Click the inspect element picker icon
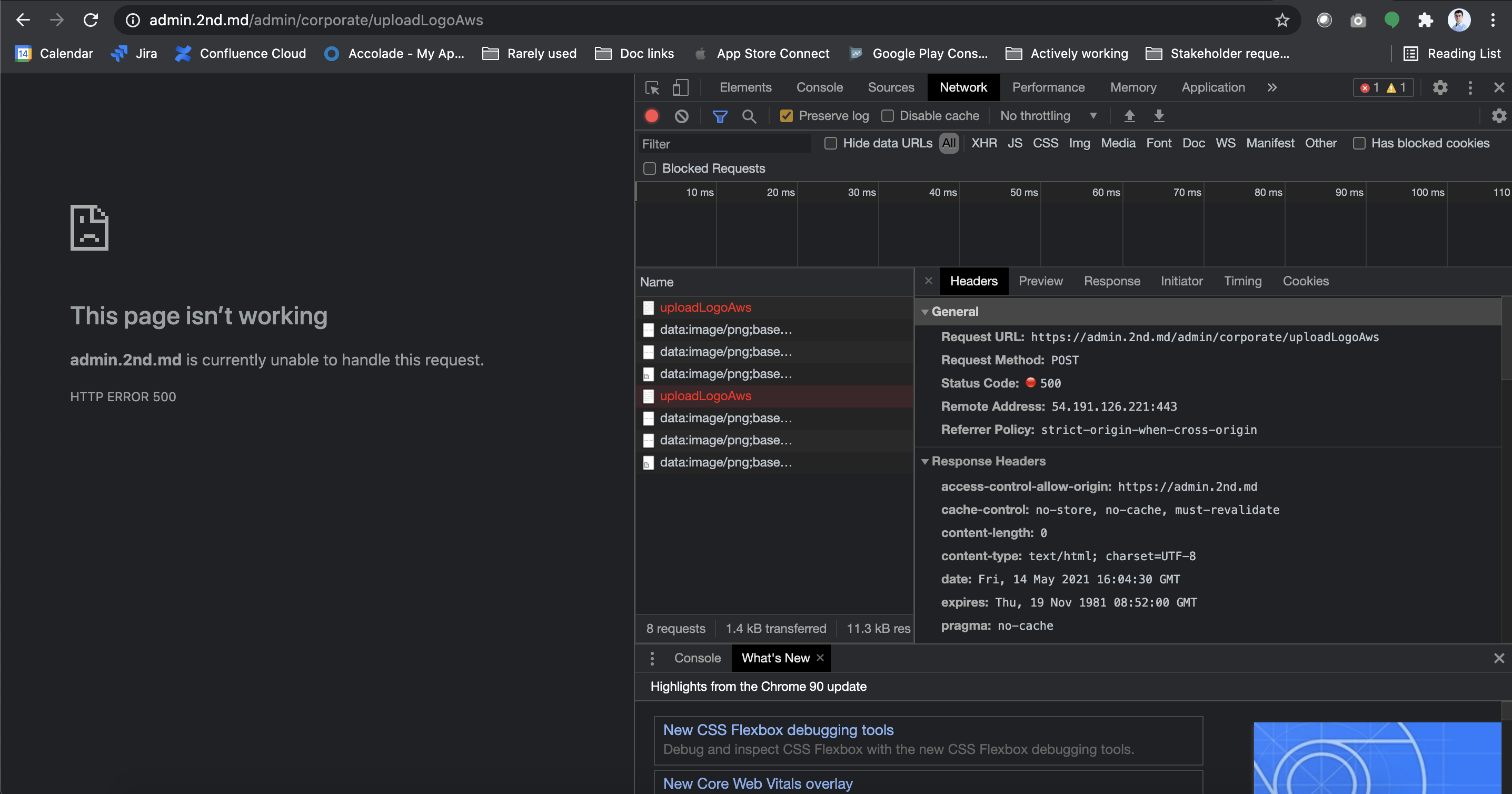This screenshot has height=794, width=1512. (652, 87)
